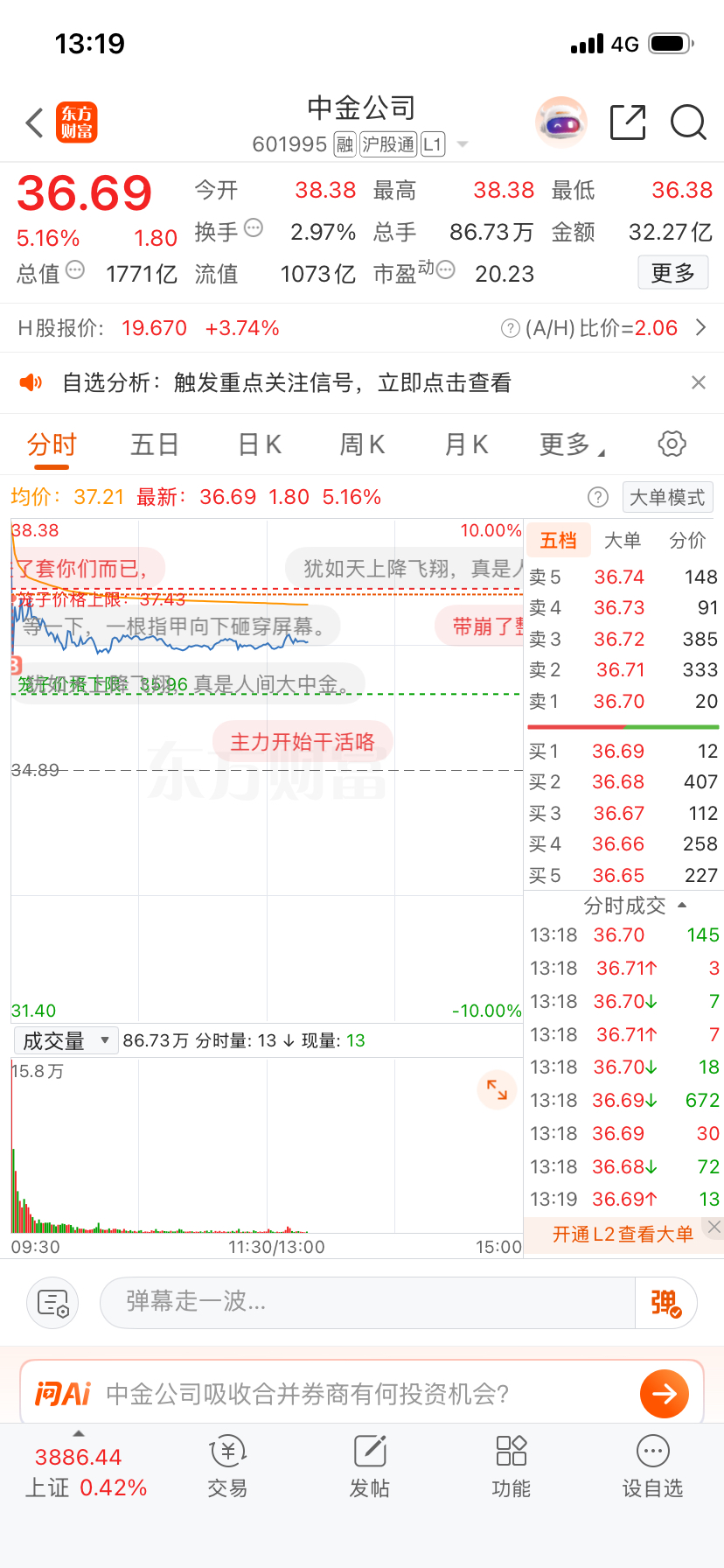The height and width of the screenshot is (1568, 724).
Task: Tap 卖5 price 36.74
Action: click(619, 577)
